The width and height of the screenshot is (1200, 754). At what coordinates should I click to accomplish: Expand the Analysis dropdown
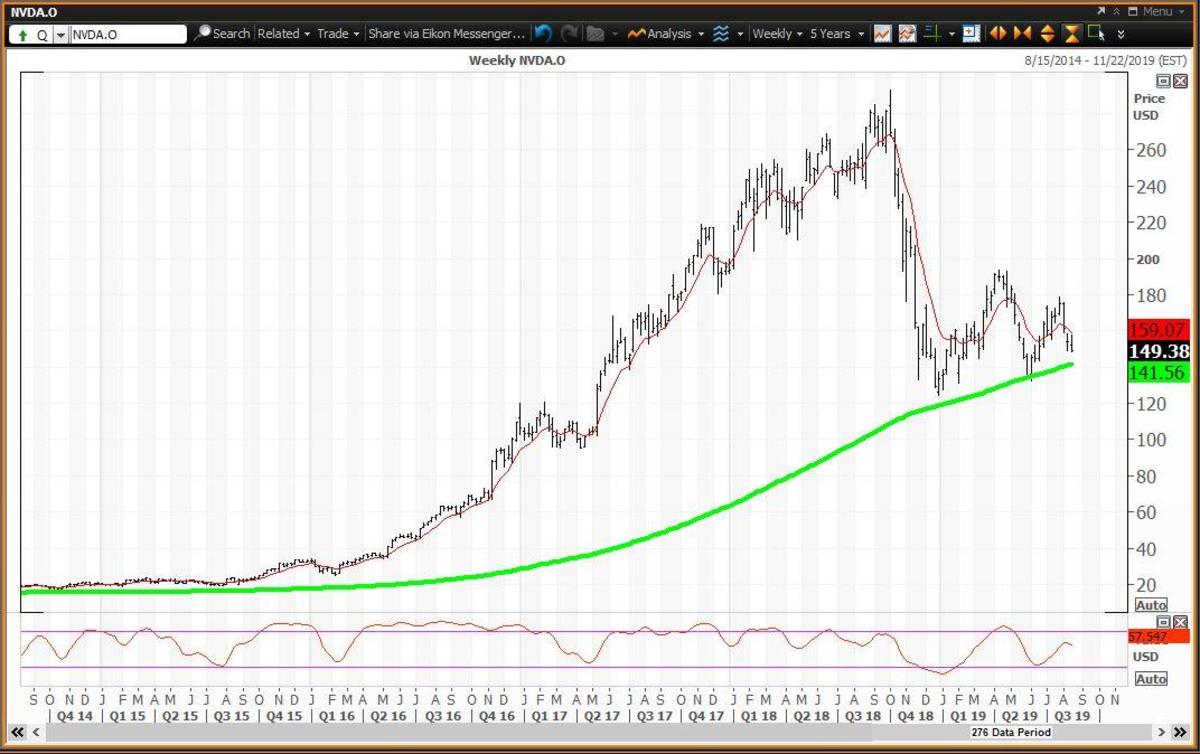665,34
